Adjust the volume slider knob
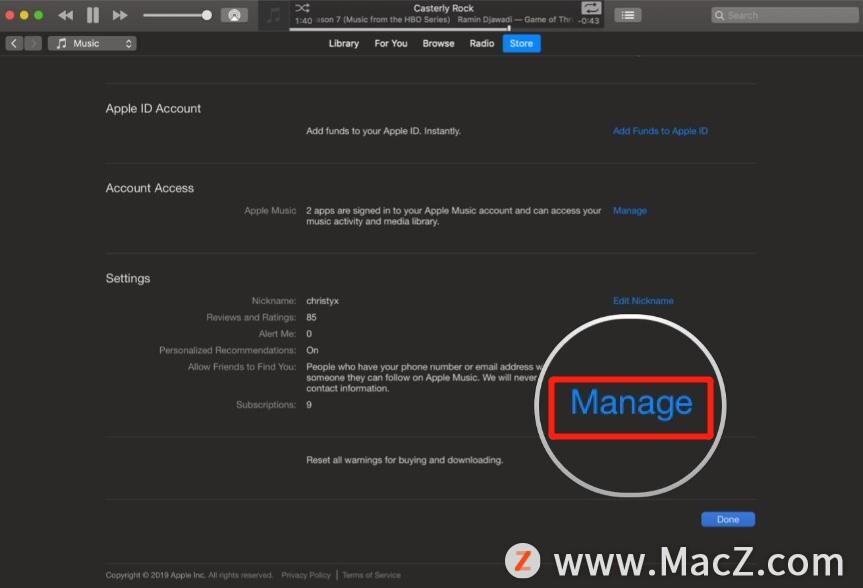This screenshot has width=863, height=588. click(206, 15)
